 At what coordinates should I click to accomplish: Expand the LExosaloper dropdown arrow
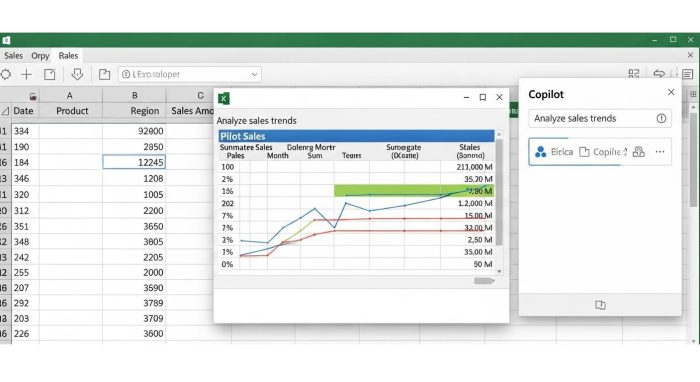click(x=254, y=75)
